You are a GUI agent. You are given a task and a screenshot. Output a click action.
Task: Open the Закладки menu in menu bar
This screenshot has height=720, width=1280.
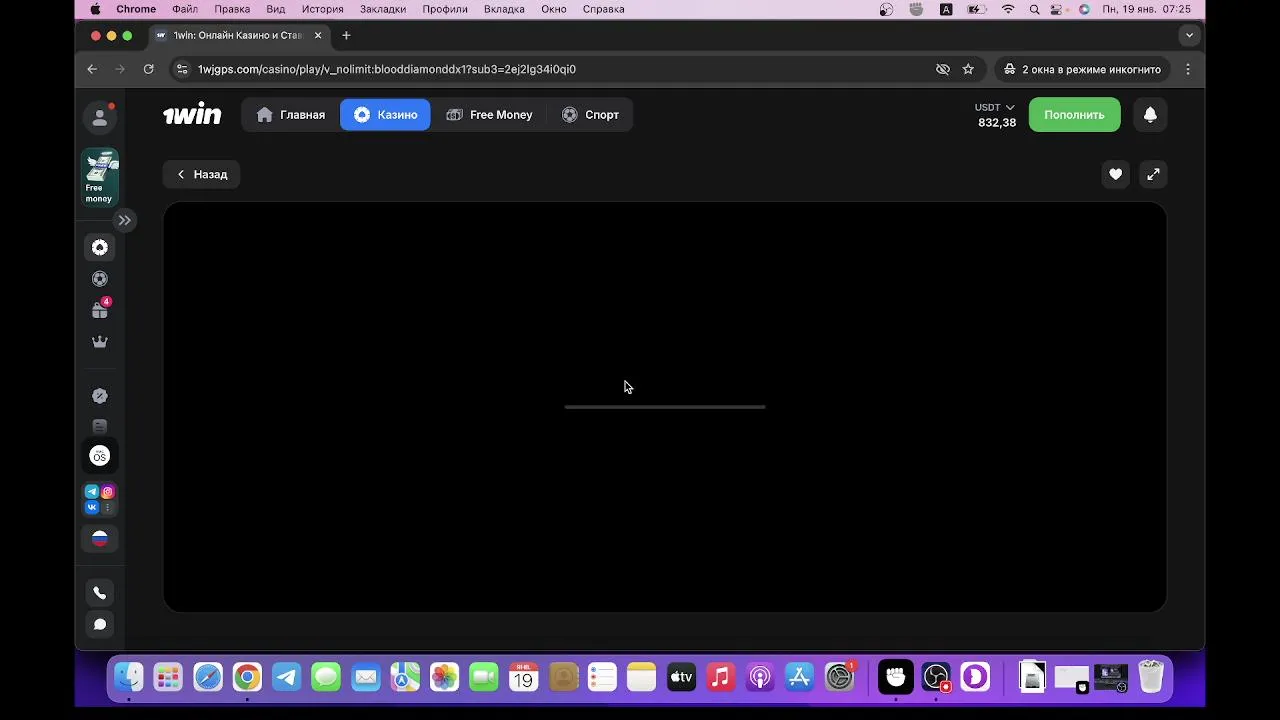pos(383,9)
